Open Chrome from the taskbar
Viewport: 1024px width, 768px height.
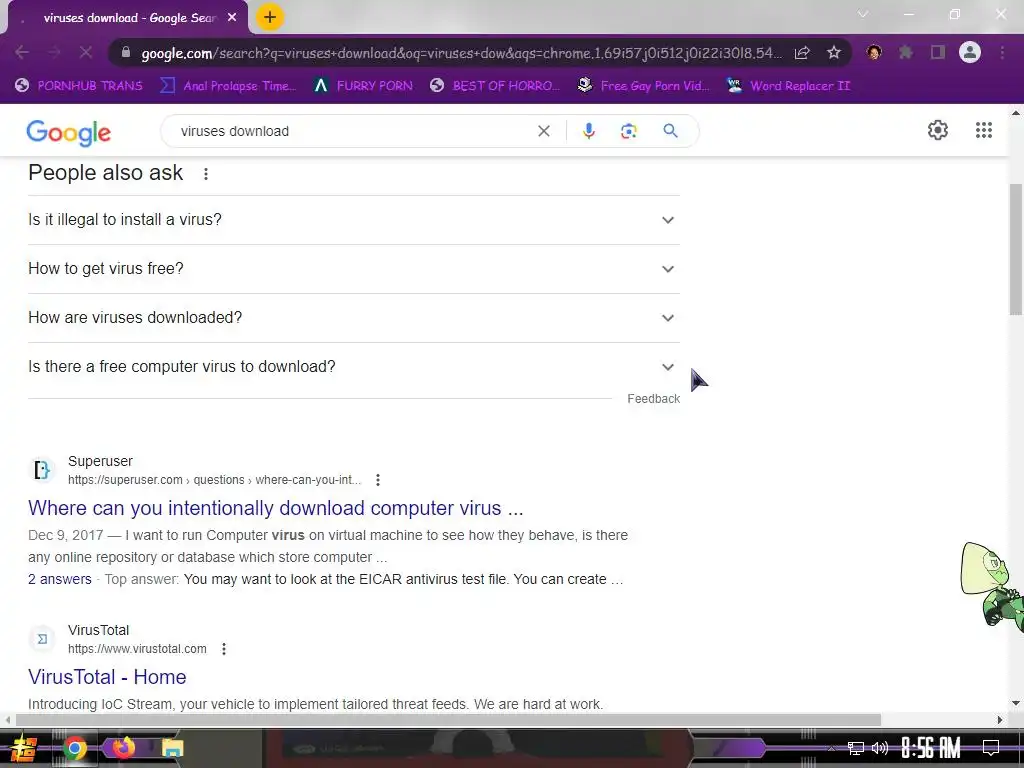(74, 748)
